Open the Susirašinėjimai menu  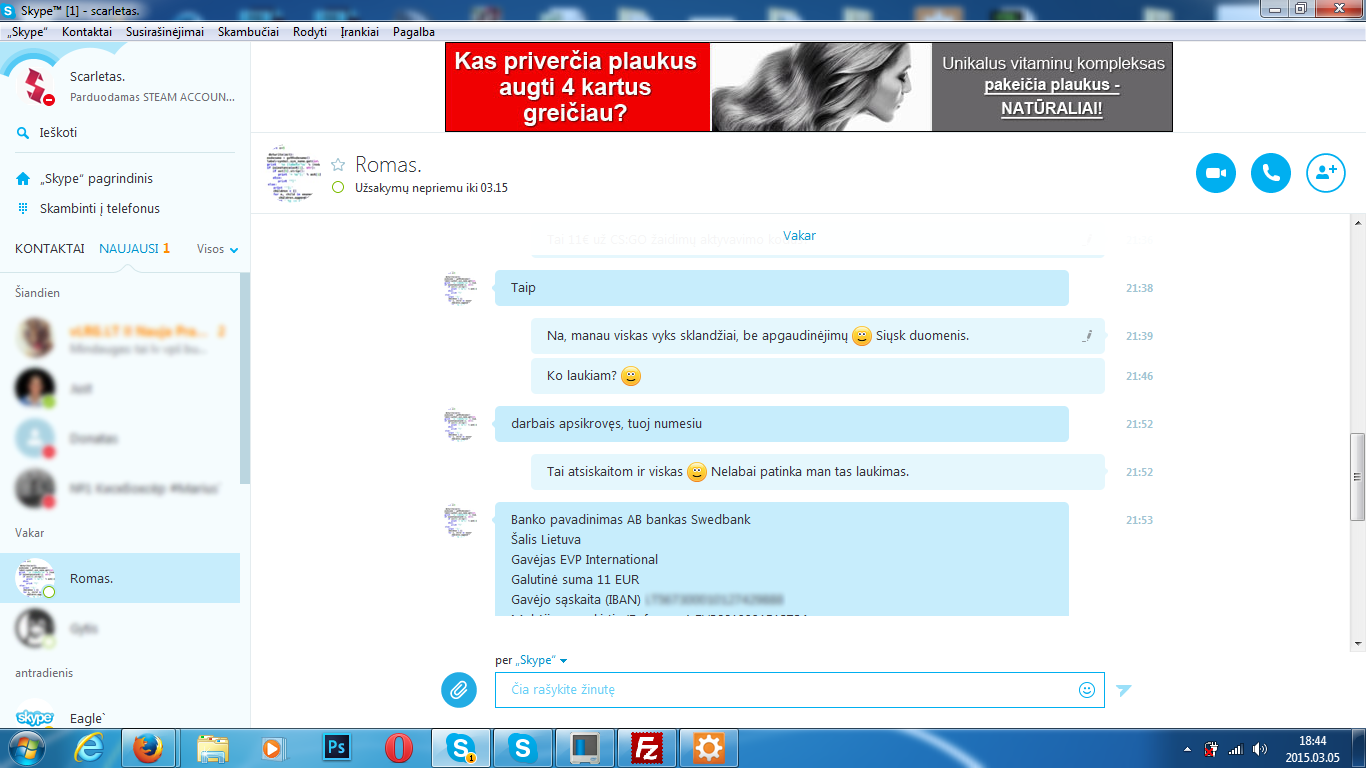[165, 32]
